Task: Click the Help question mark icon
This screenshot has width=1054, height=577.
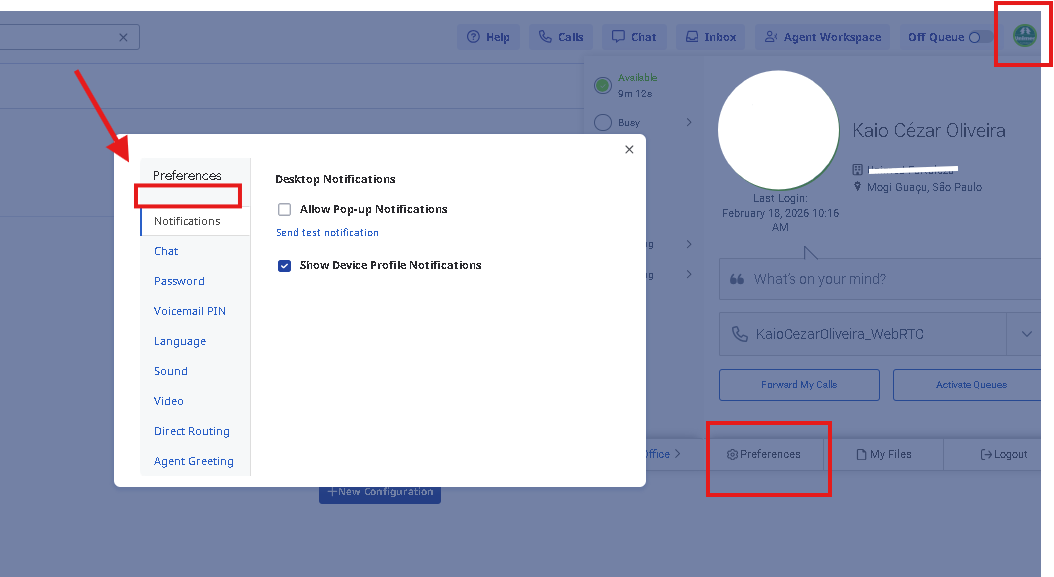Action: point(473,37)
